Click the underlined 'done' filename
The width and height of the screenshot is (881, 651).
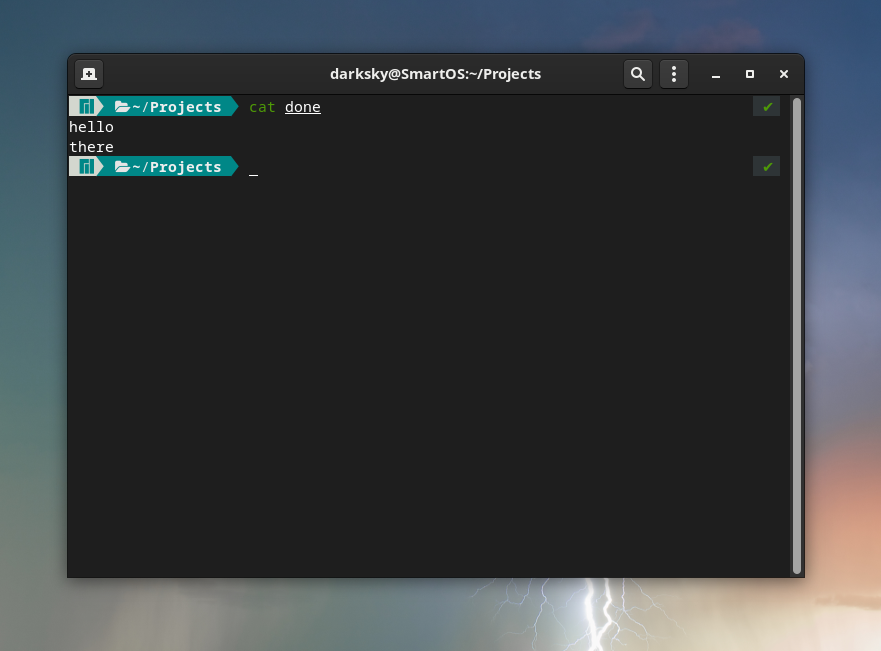(303, 107)
